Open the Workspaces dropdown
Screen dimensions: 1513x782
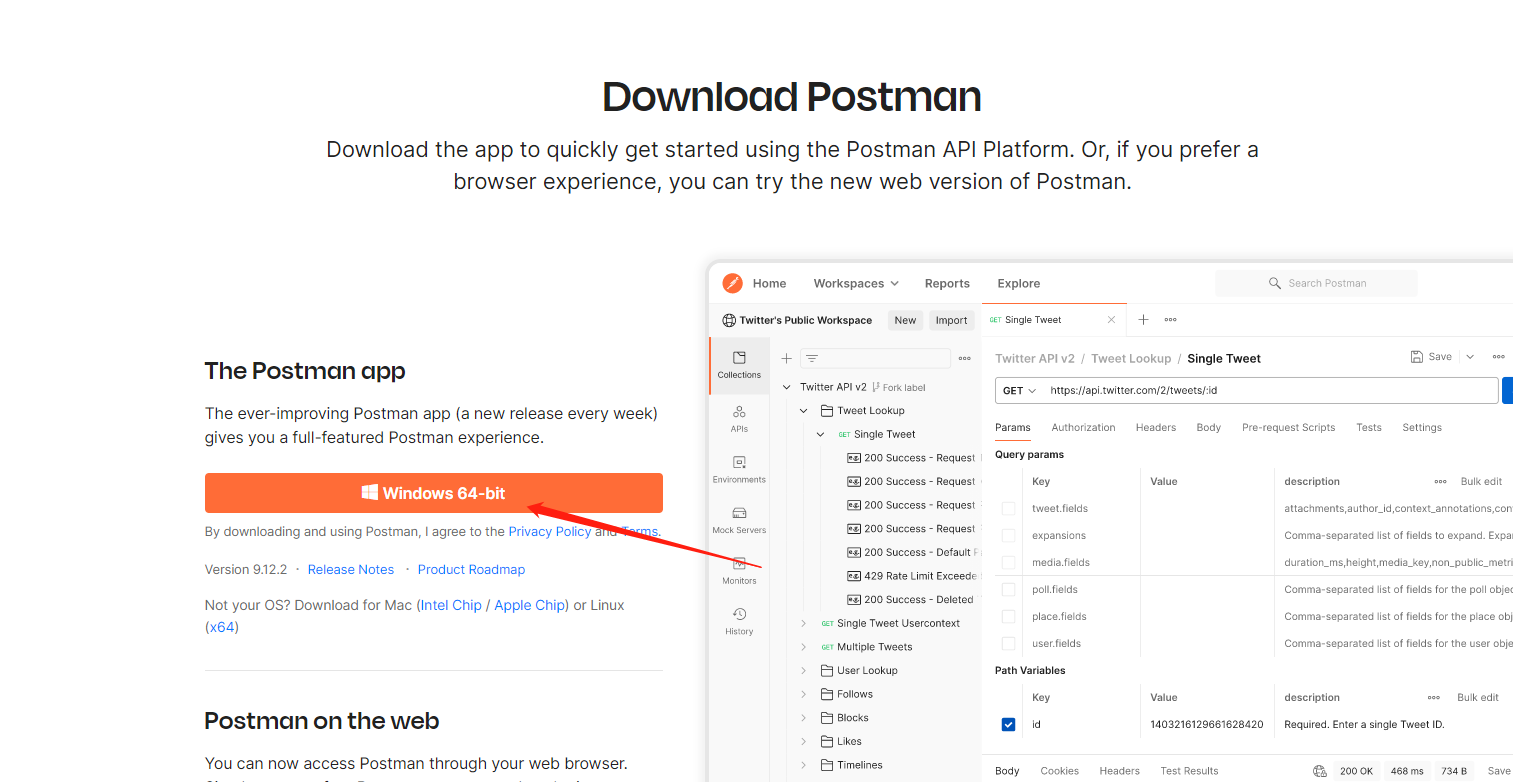(855, 283)
